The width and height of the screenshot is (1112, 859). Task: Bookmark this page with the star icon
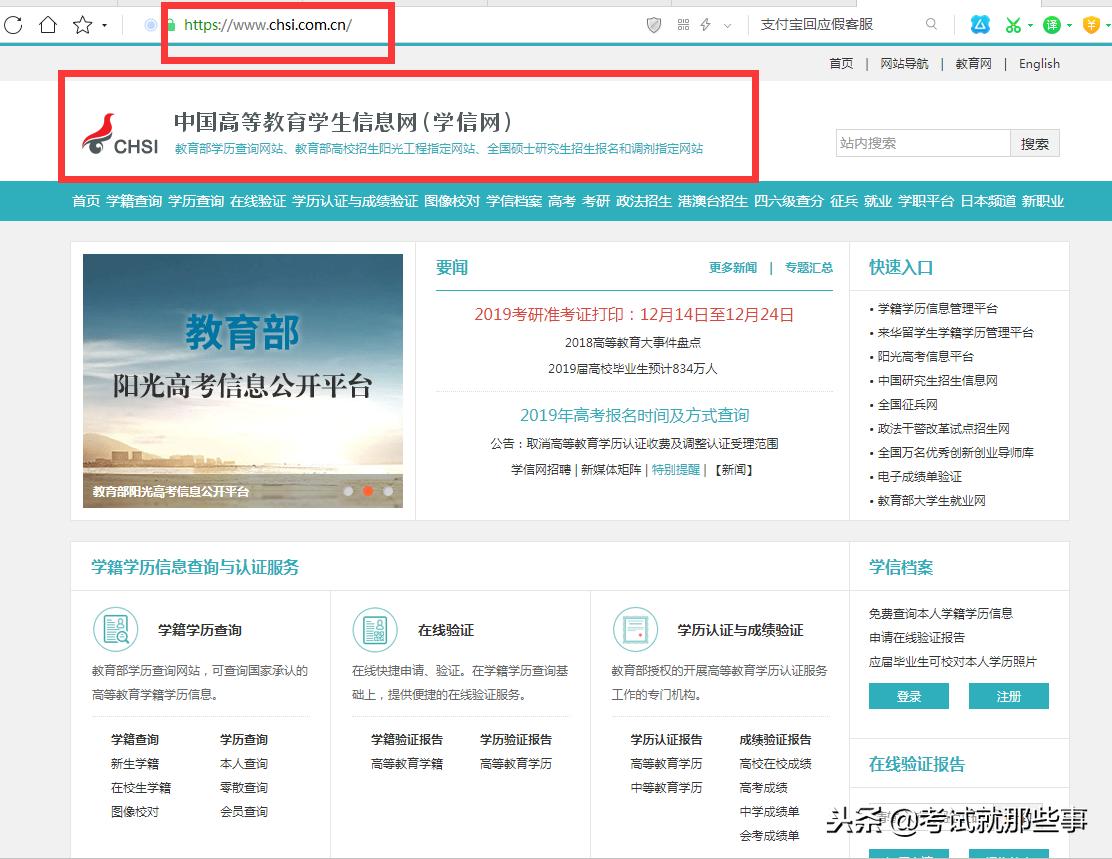(82, 25)
